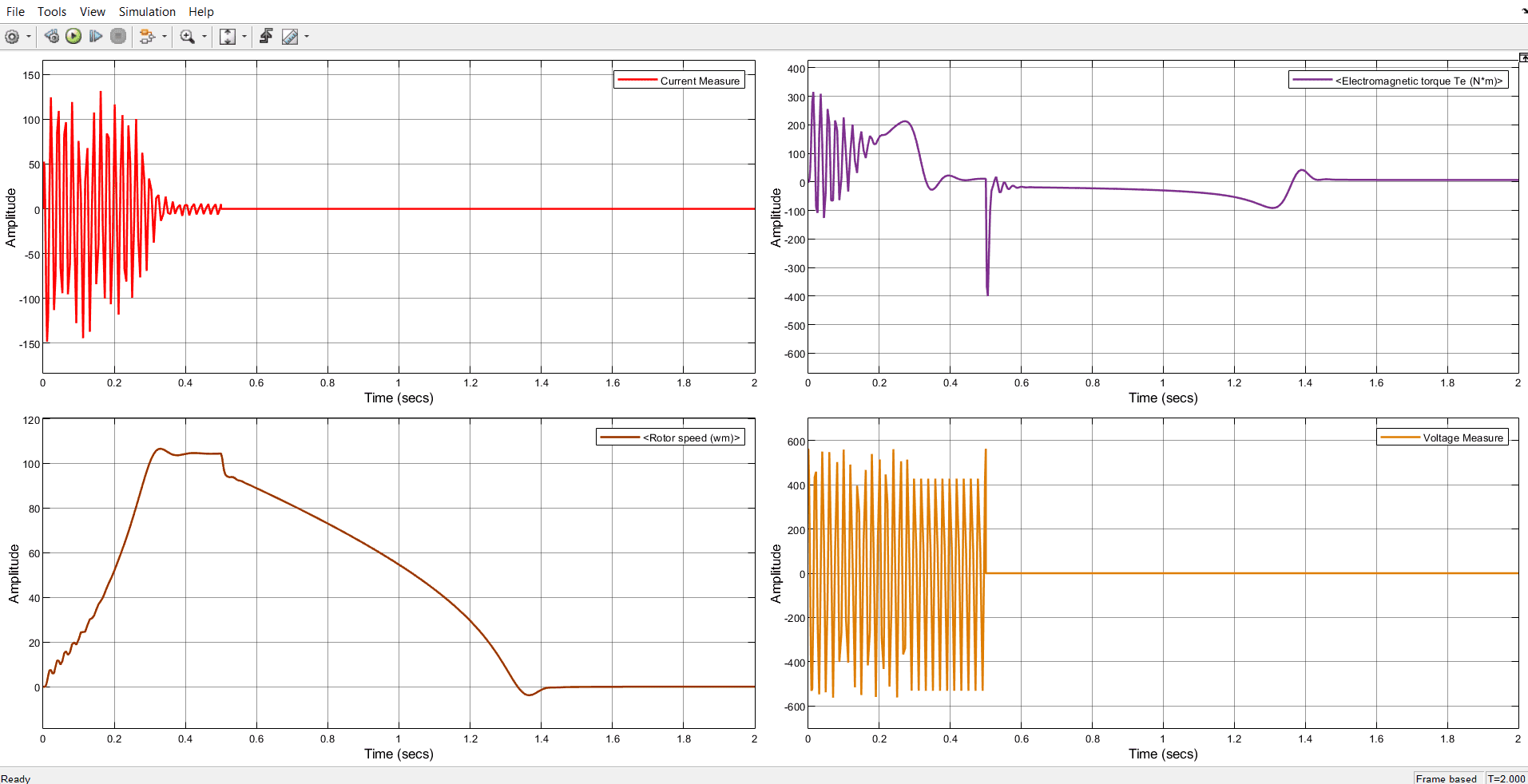
Task: Expand the Scale Axes dropdown arrow
Action: coord(244,37)
